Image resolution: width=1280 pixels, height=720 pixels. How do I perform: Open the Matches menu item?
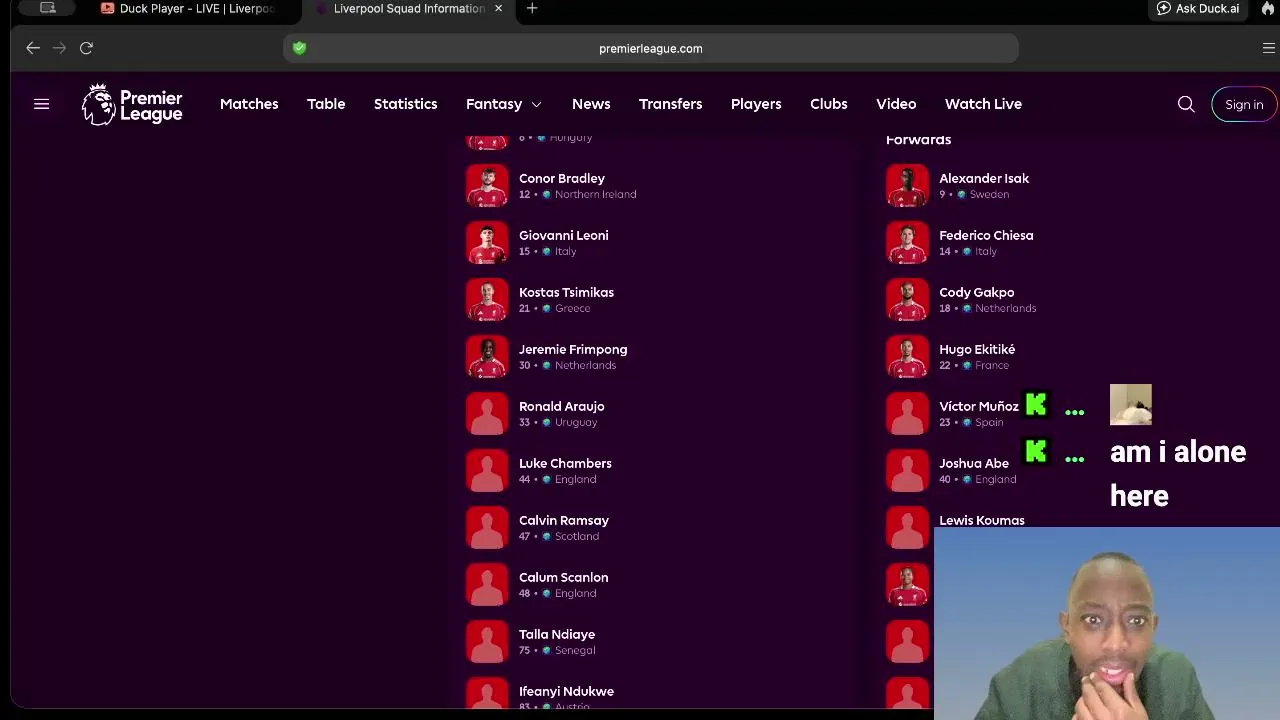click(249, 104)
